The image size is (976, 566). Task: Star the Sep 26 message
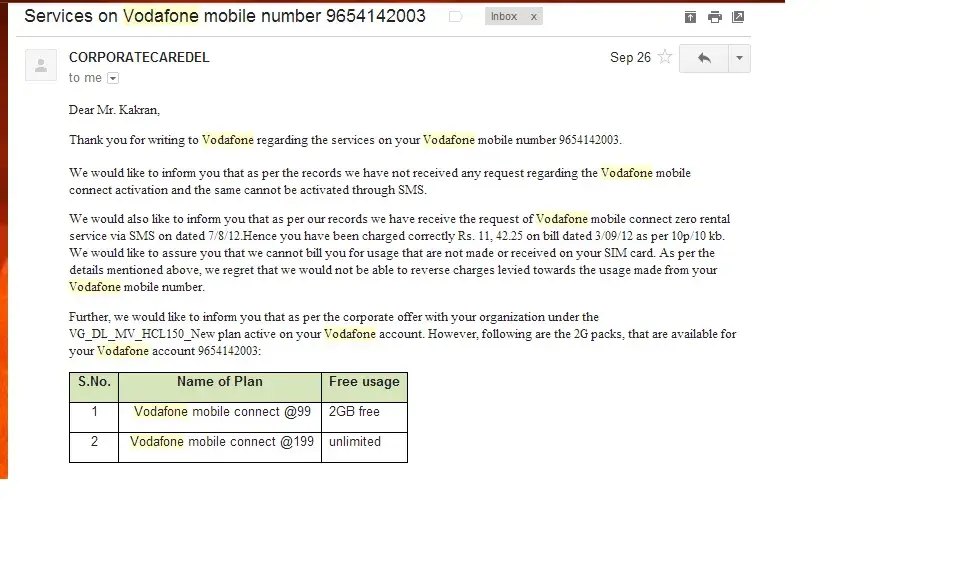(665, 57)
